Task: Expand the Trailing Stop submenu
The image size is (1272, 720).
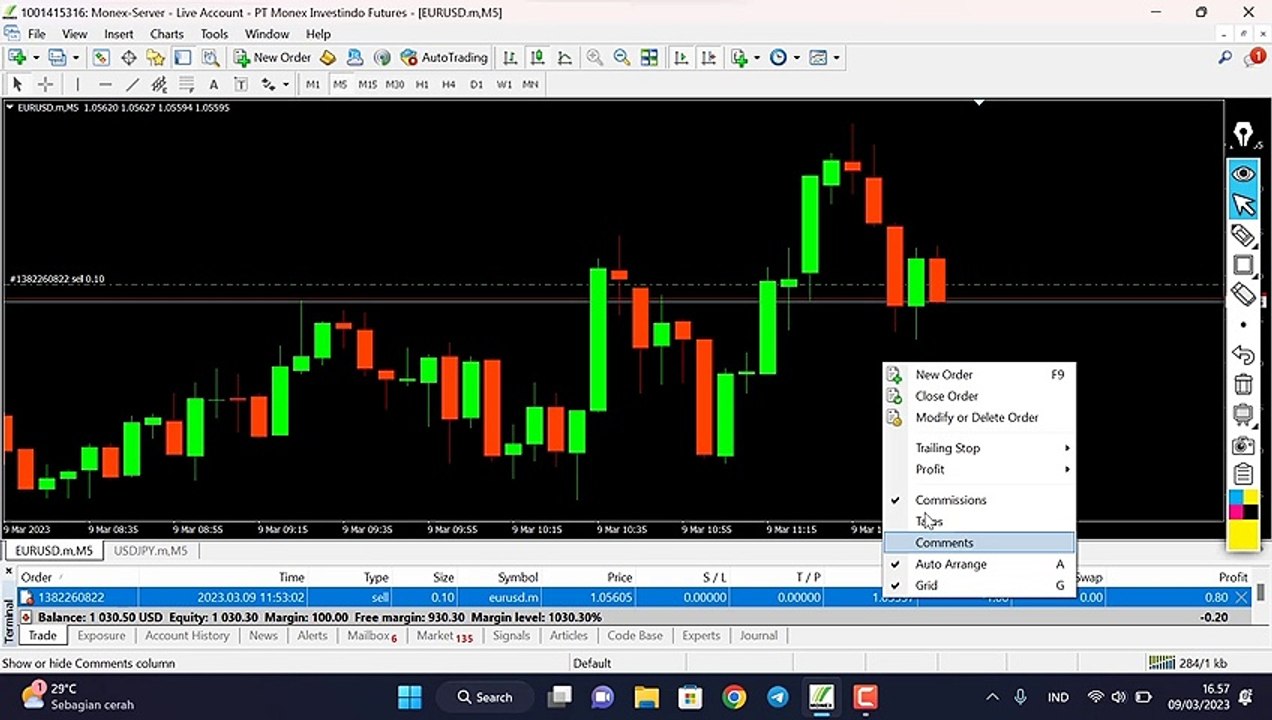Action: 979,448
